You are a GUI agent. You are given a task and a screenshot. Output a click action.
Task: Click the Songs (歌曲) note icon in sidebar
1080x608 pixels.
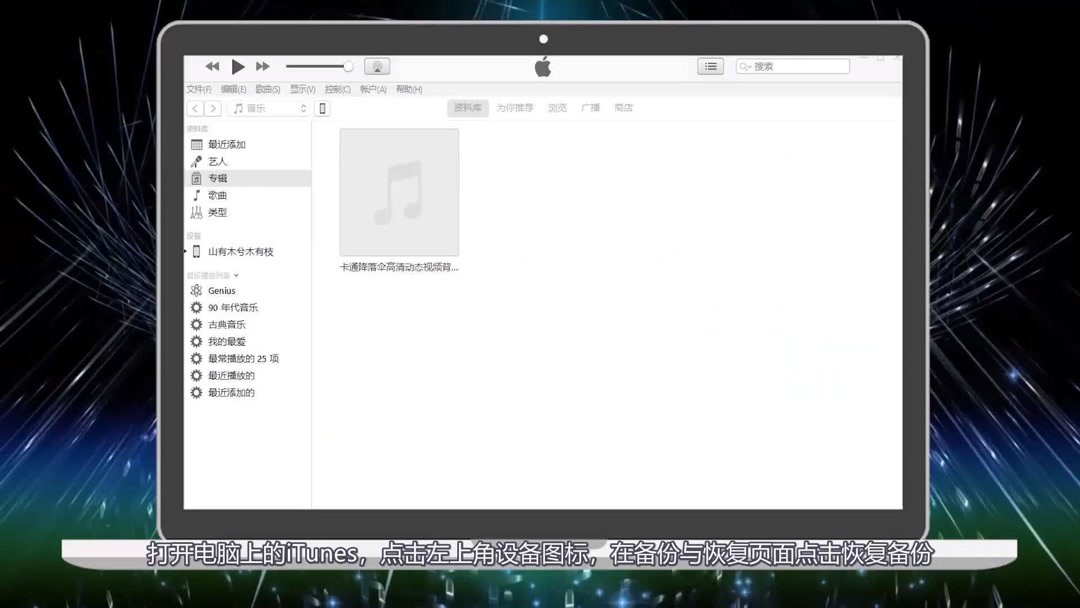(x=196, y=195)
